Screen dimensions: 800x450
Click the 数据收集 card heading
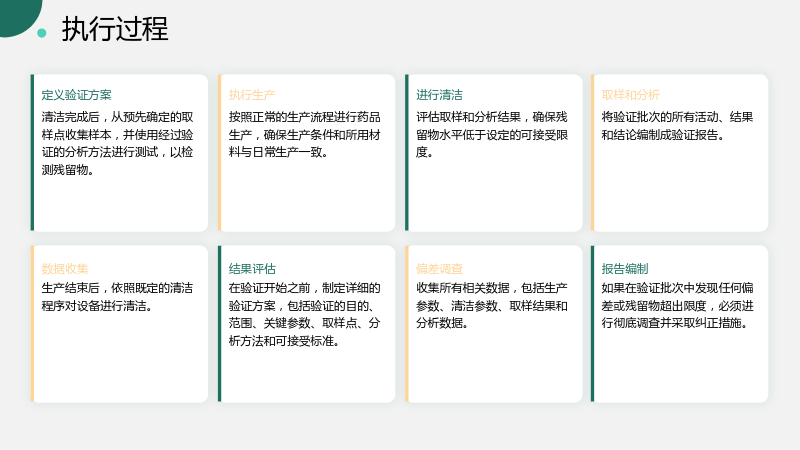pos(65,269)
